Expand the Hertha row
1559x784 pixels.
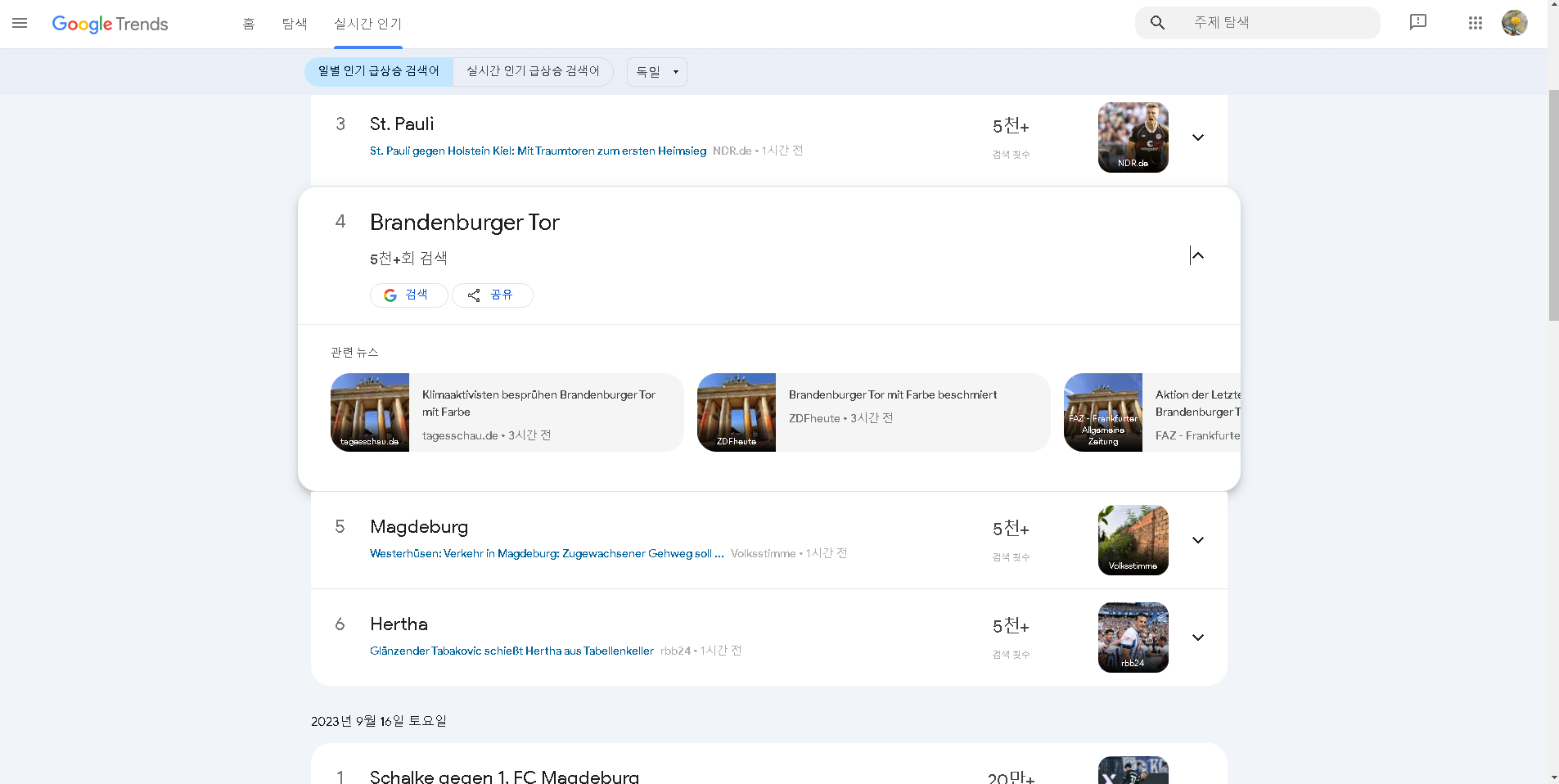click(x=1198, y=638)
